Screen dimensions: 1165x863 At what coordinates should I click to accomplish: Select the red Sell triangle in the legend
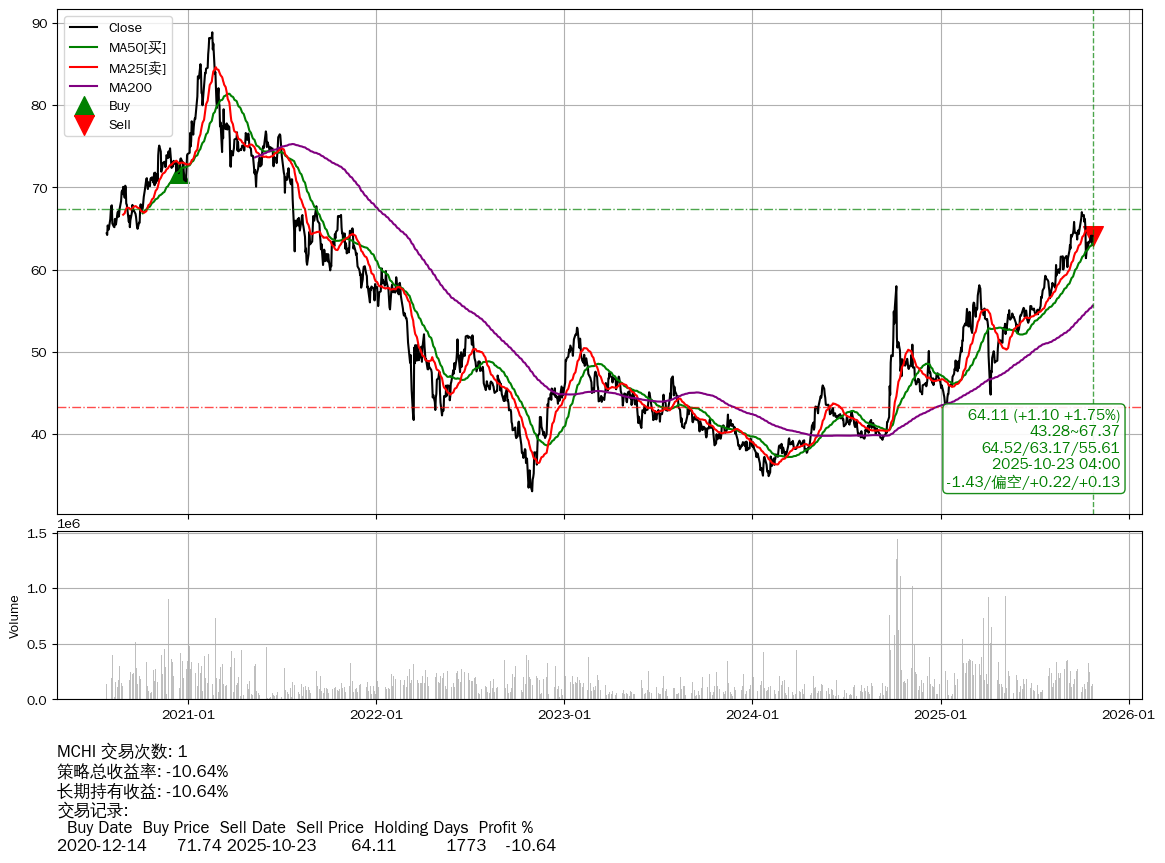[85, 125]
